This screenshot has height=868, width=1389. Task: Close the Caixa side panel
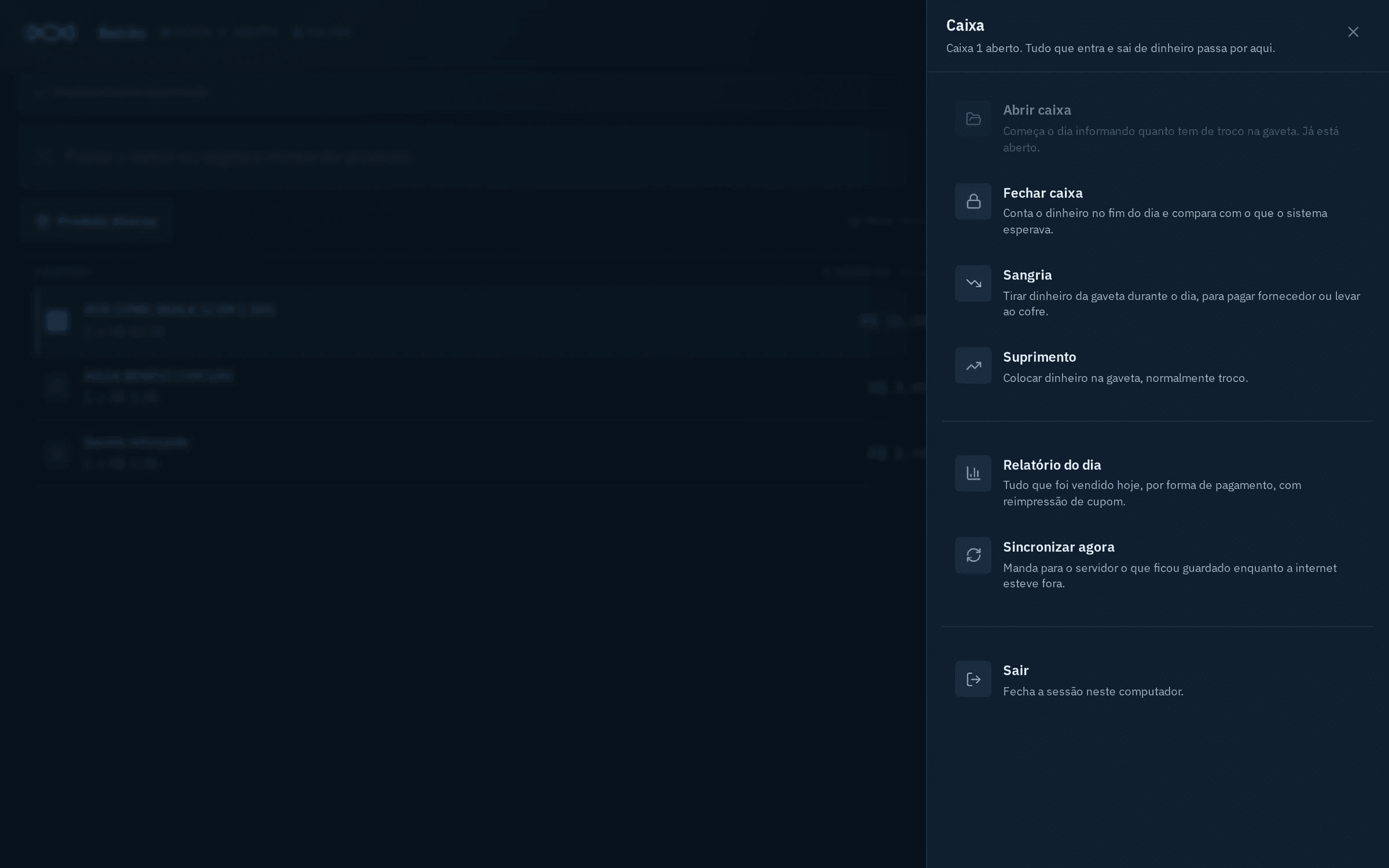pos(1353,32)
